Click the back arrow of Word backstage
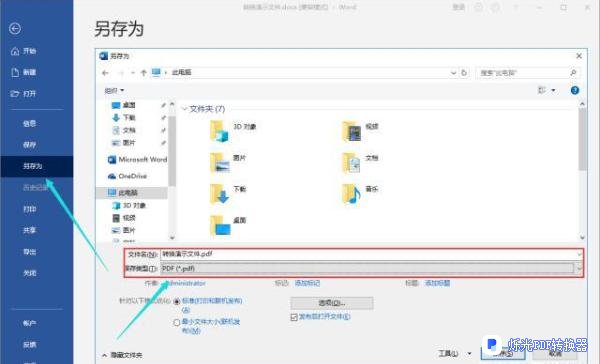 pos(15,28)
